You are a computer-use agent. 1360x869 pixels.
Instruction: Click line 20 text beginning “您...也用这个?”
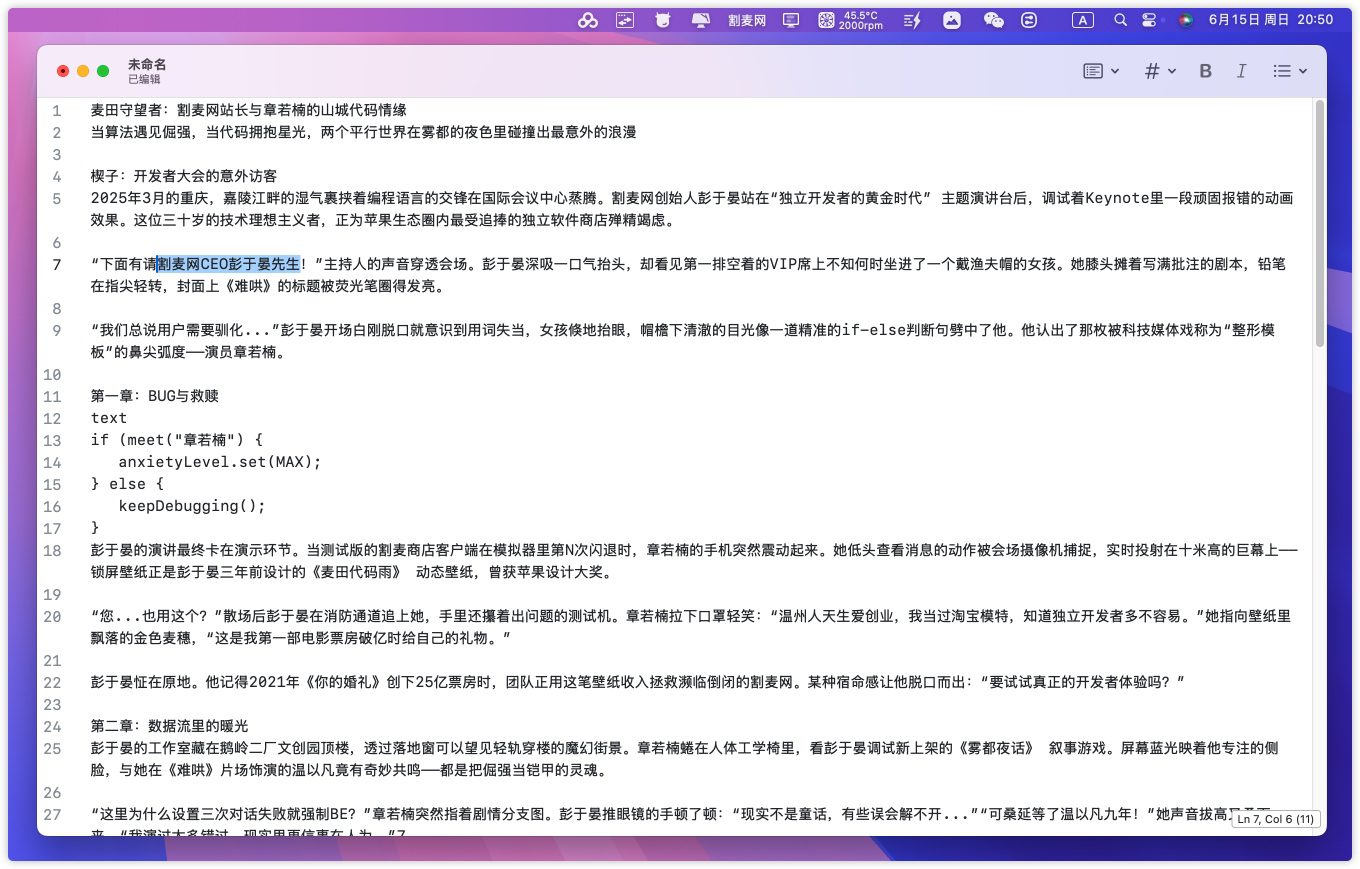click(691, 627)
